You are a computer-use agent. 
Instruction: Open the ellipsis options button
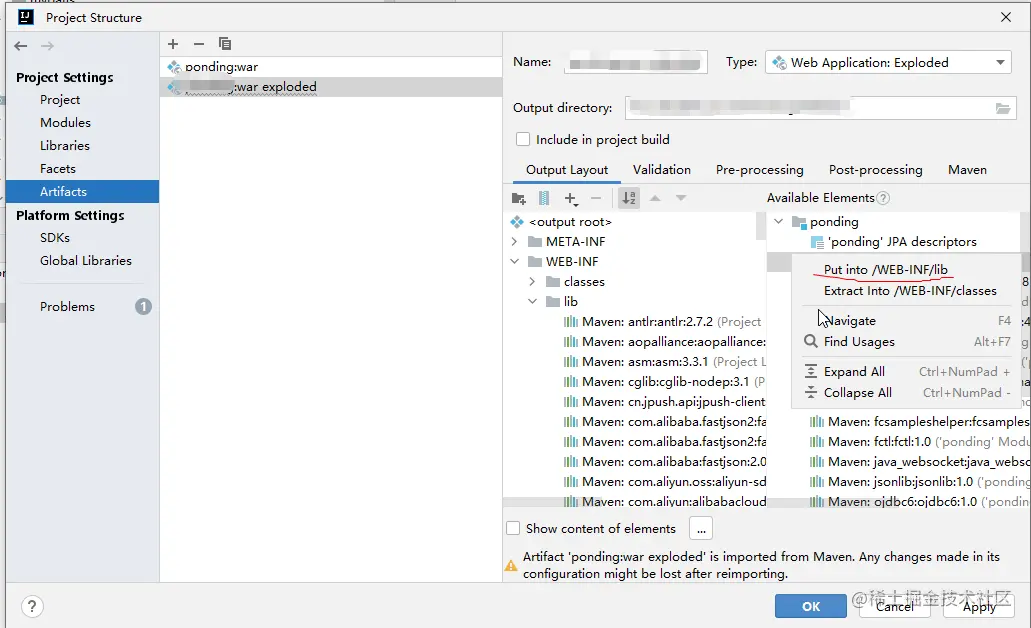click(x=701, y=528)
